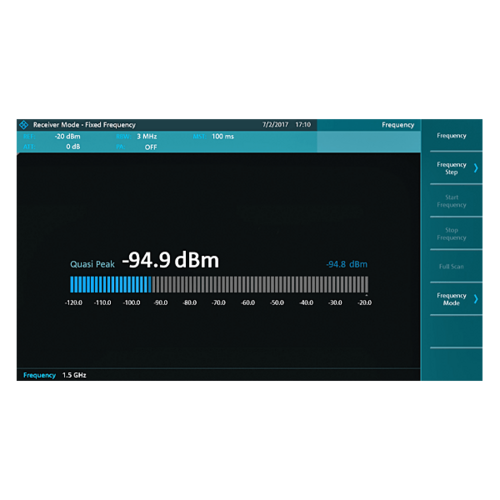Click the -120.0 scale label

[x=73, y=303]
